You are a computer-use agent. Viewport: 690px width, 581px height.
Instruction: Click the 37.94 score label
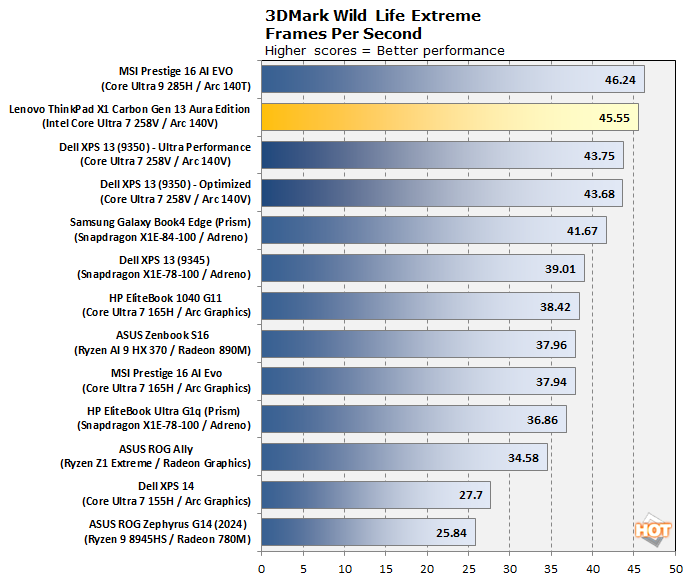[551, 382]
